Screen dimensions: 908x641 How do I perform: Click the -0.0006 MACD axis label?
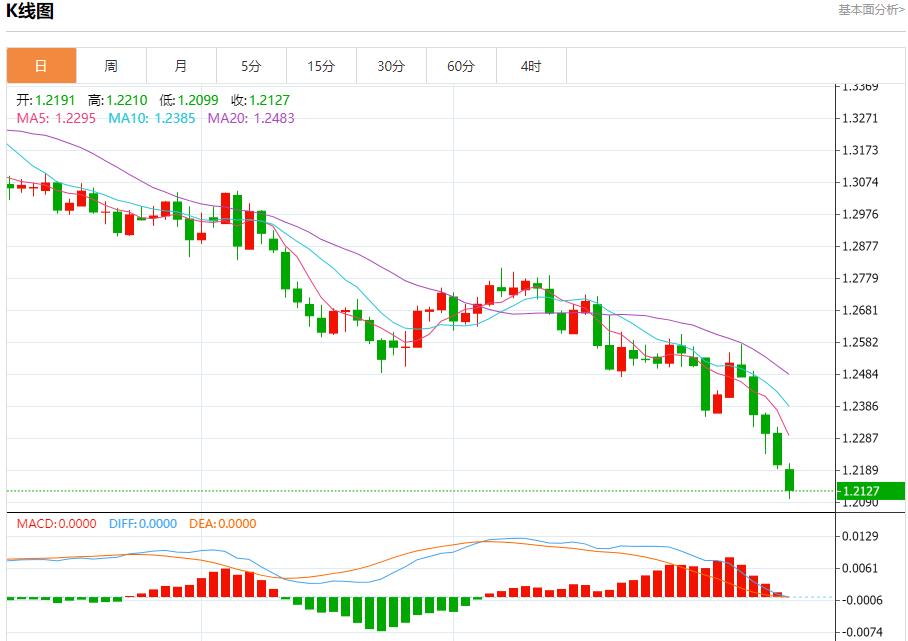tap(860, 600)
